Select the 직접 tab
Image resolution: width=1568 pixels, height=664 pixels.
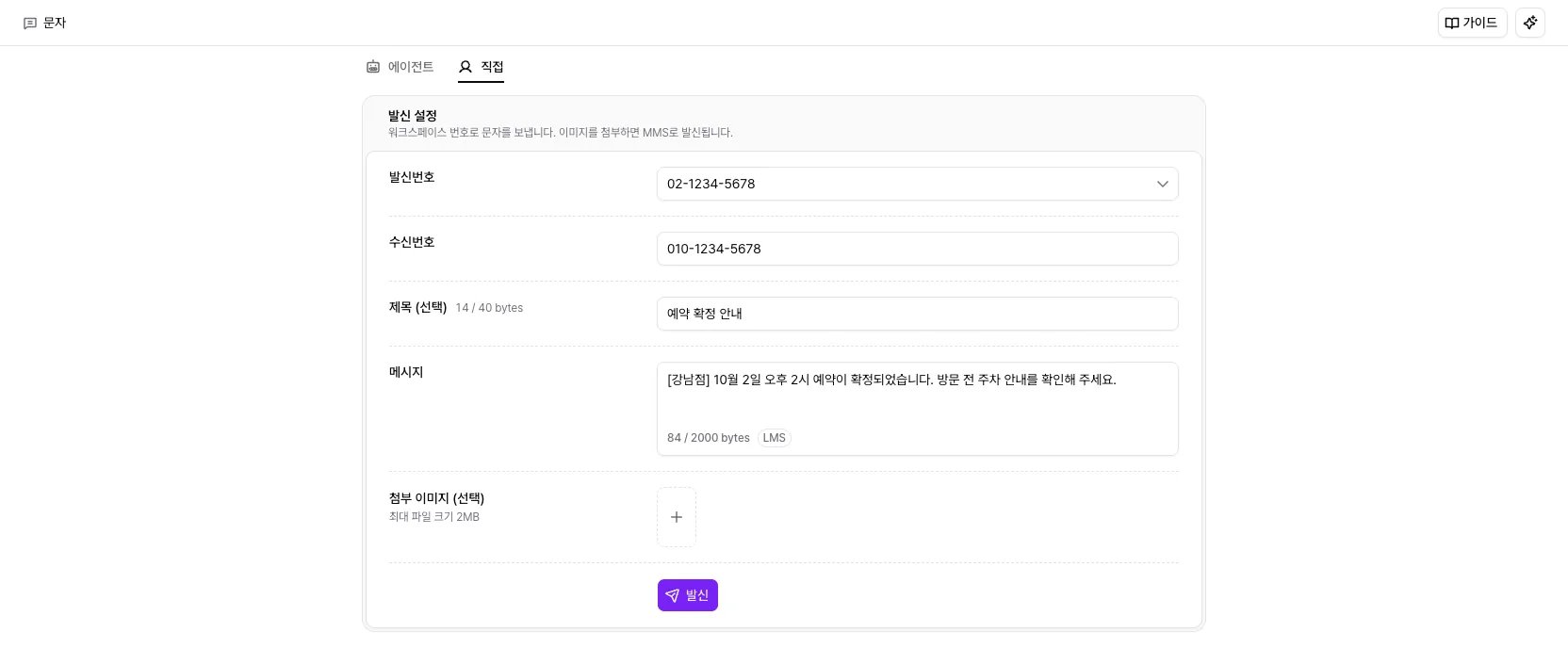[x=482, y=67]
